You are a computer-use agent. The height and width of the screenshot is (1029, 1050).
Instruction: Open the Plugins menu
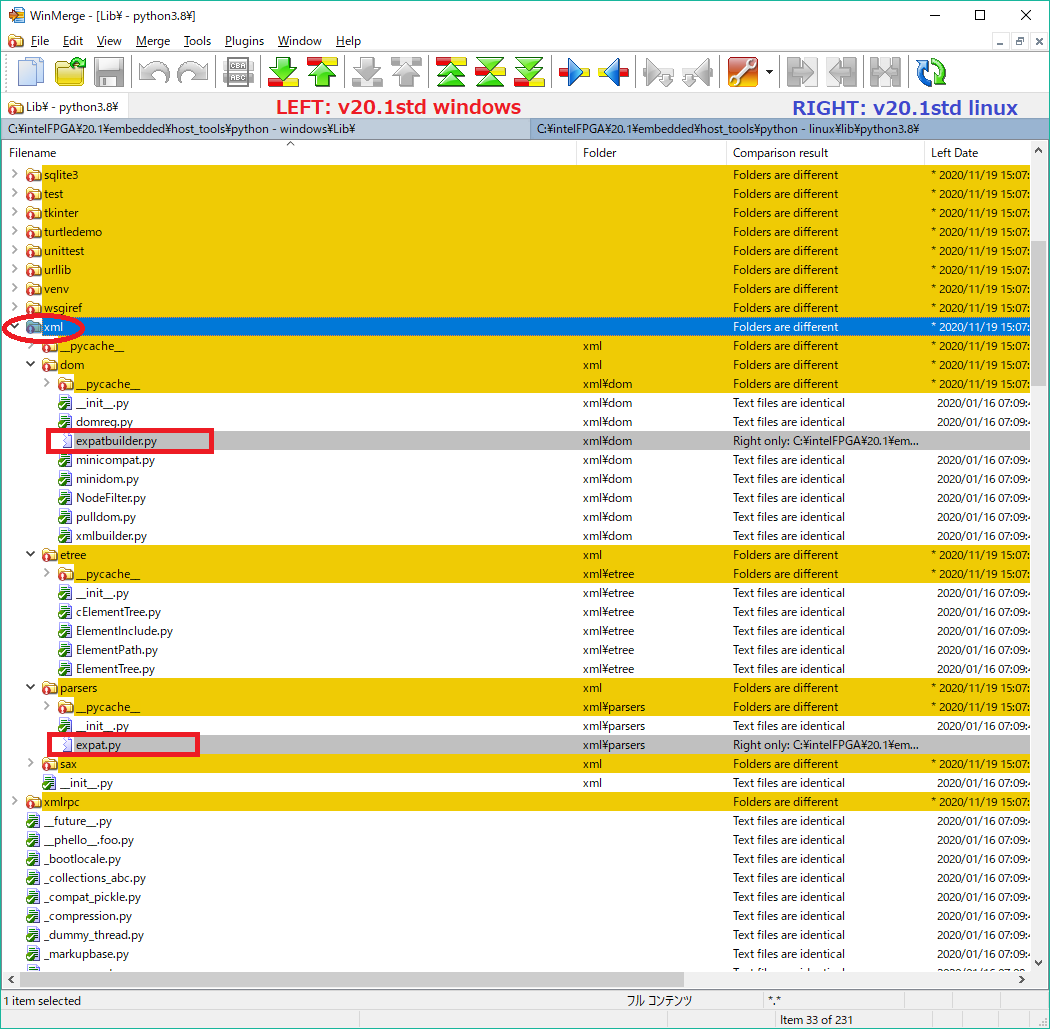point(244,41)
